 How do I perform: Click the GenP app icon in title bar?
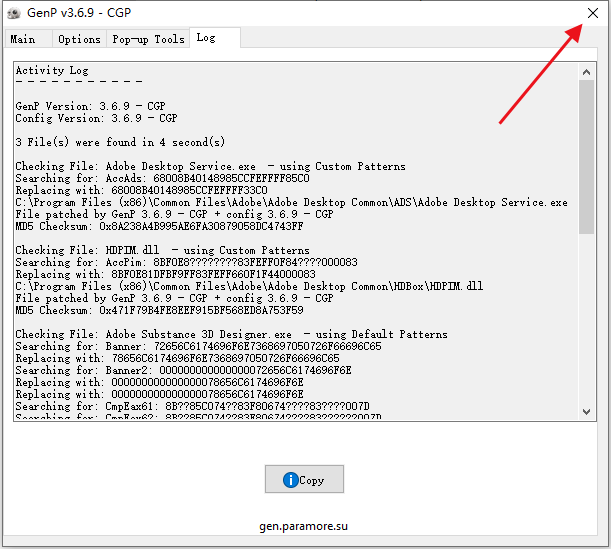(14, 13)
